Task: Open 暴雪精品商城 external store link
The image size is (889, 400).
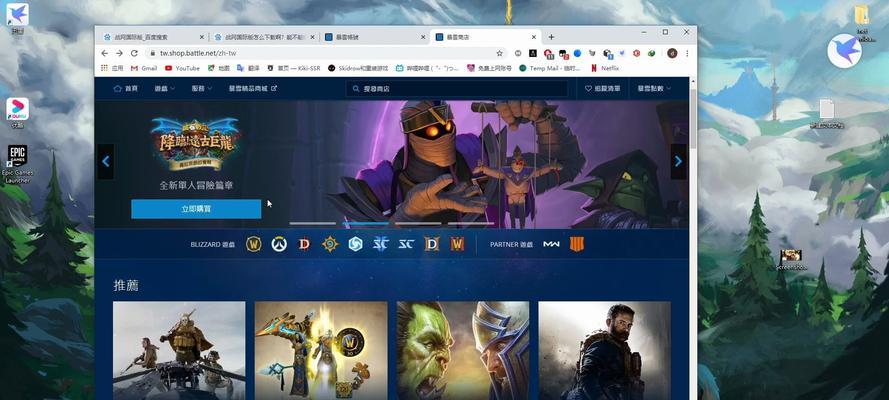Action: (x=253, y=89)
